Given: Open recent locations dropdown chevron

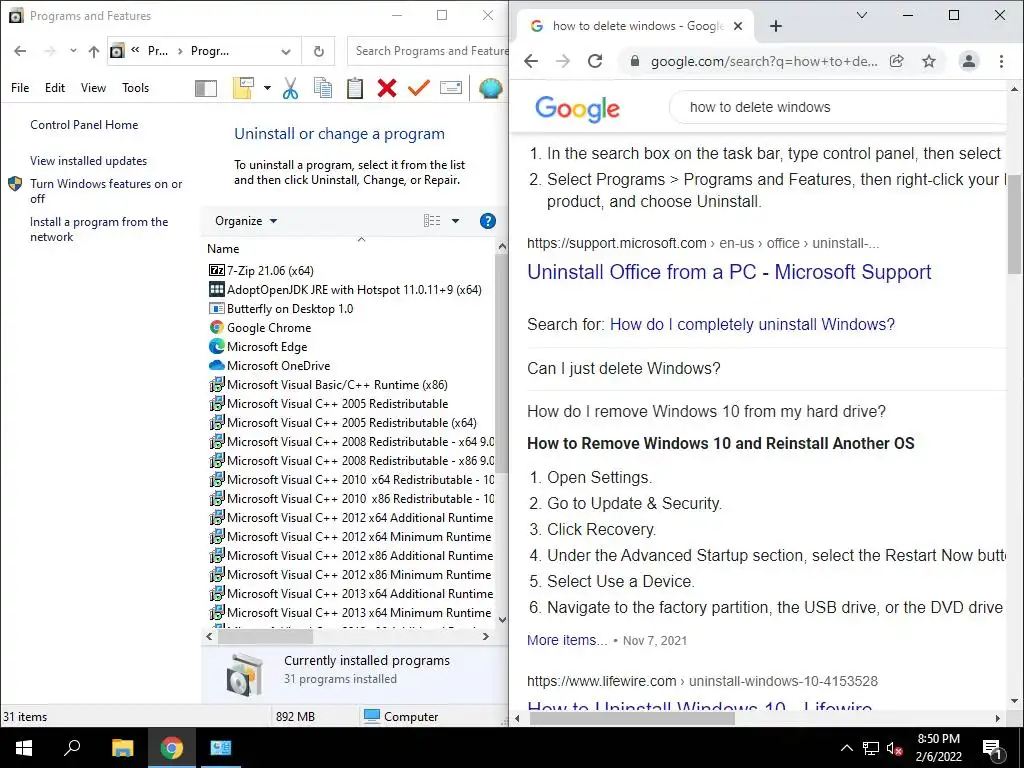Looking at the screenshot, I should pos(73,51).
